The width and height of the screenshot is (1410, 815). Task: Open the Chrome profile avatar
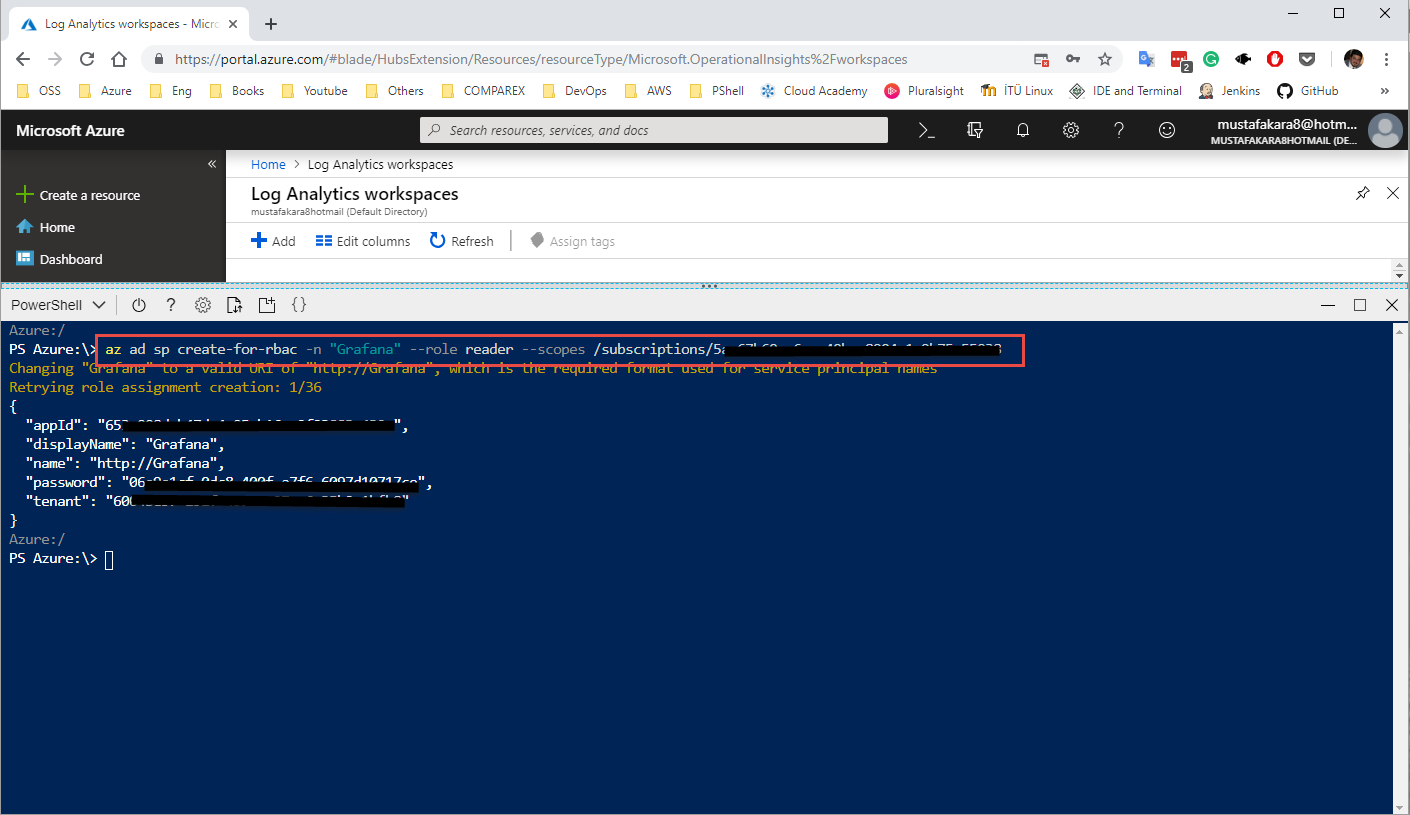click(1354, 59)
